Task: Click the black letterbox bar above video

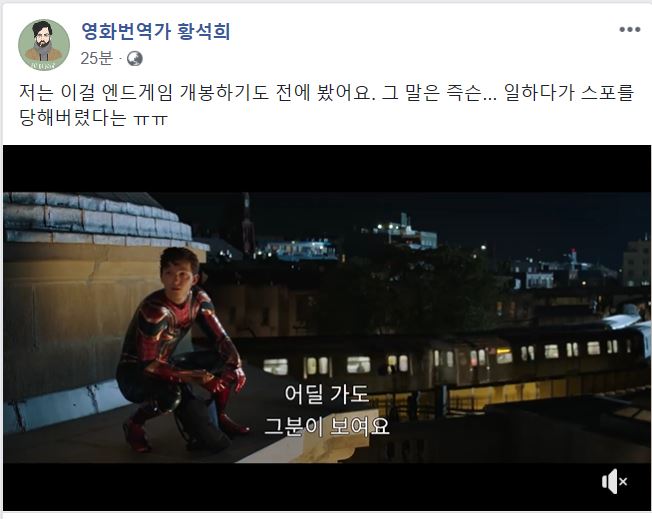Action: coord(327,168)
